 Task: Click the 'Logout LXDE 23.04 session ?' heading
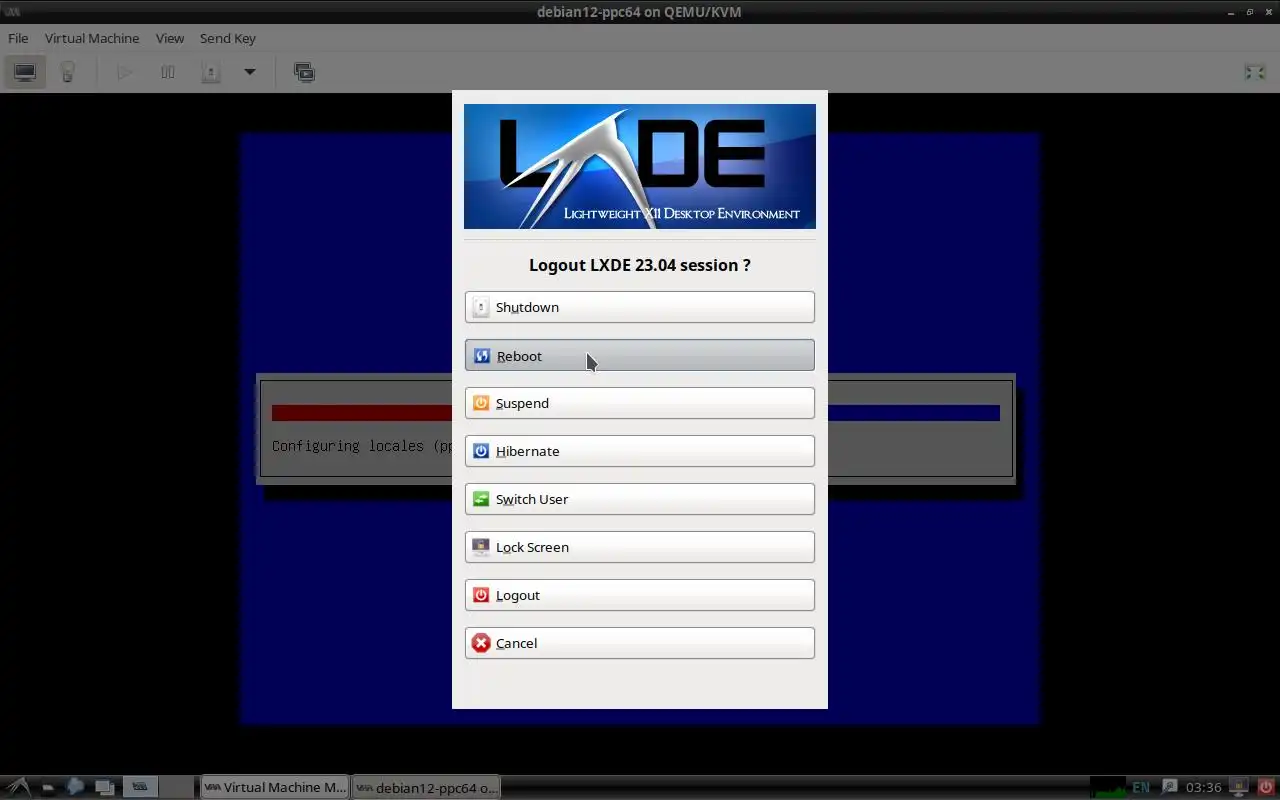pos(640,265)
